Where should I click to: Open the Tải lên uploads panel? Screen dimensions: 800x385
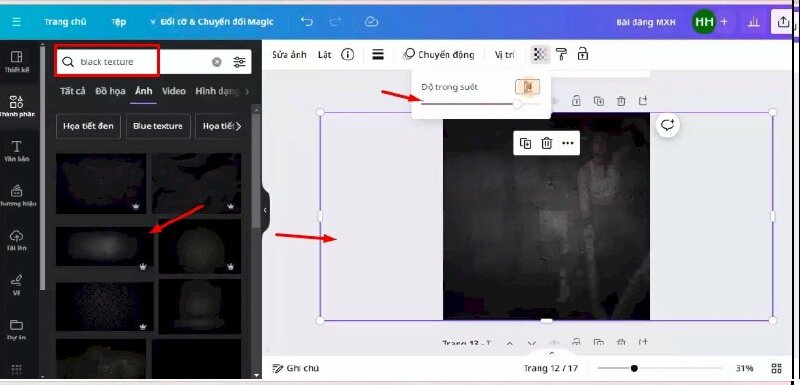(x=17, y=241)
